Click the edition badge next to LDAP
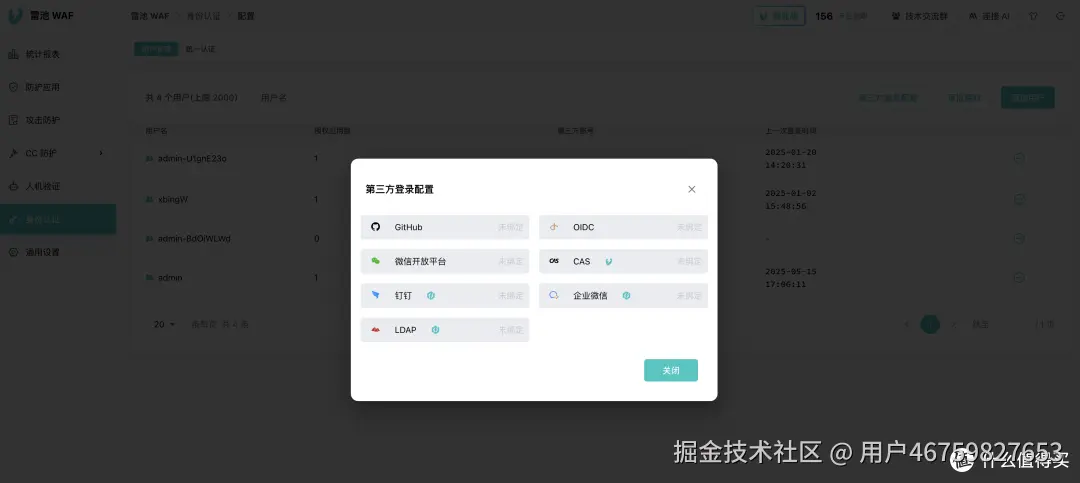This screenshot has width=1080, height=483. [x=435, y=330]
